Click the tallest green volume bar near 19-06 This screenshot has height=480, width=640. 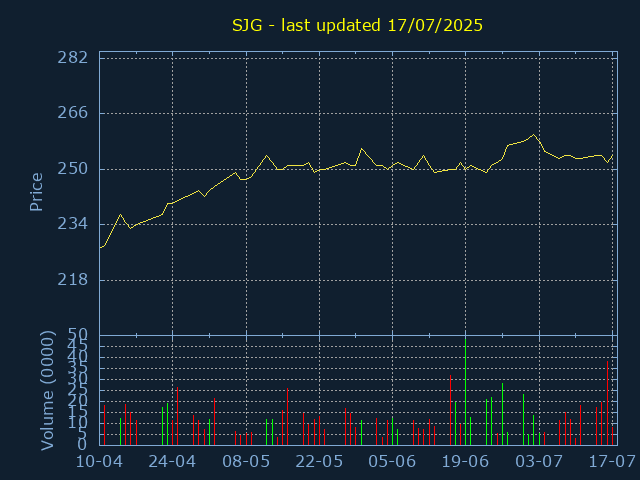point(465,391)
